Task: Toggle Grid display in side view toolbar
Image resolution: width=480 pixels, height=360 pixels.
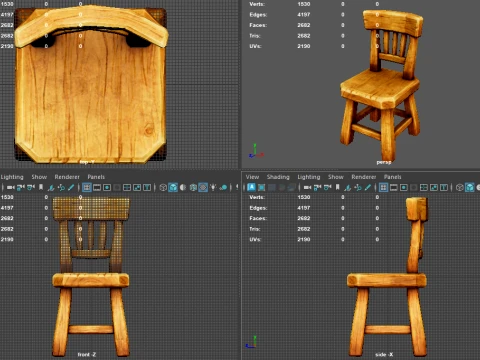Action: [x=383, y=187]
